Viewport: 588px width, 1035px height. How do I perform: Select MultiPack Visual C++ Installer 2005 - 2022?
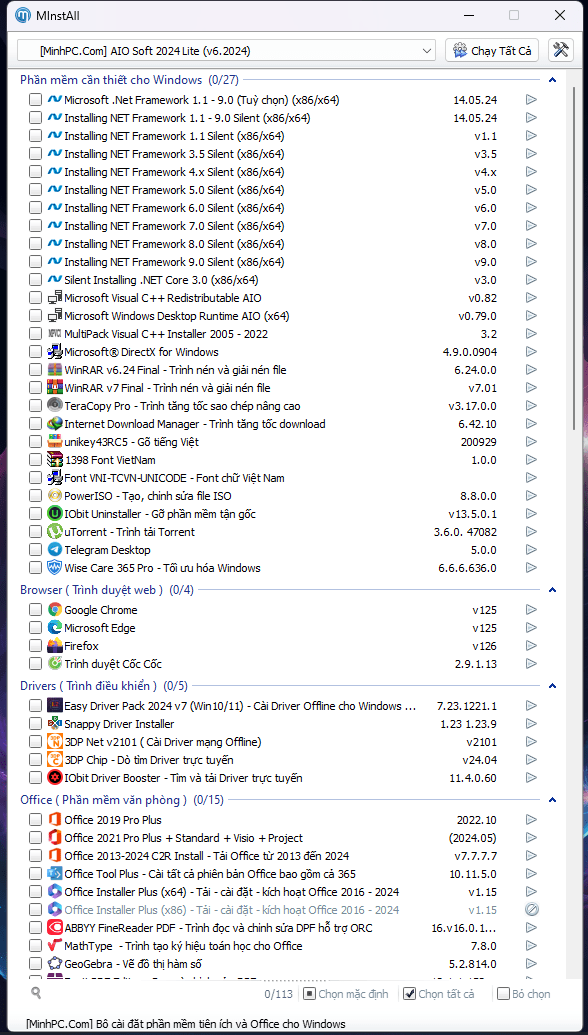(x=166, y=334)
